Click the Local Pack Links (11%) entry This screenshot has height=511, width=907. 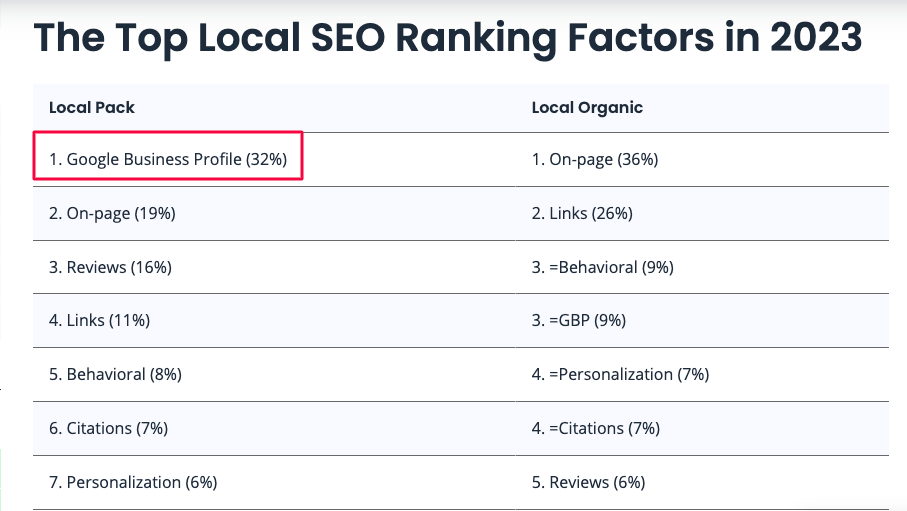(99, 321)
